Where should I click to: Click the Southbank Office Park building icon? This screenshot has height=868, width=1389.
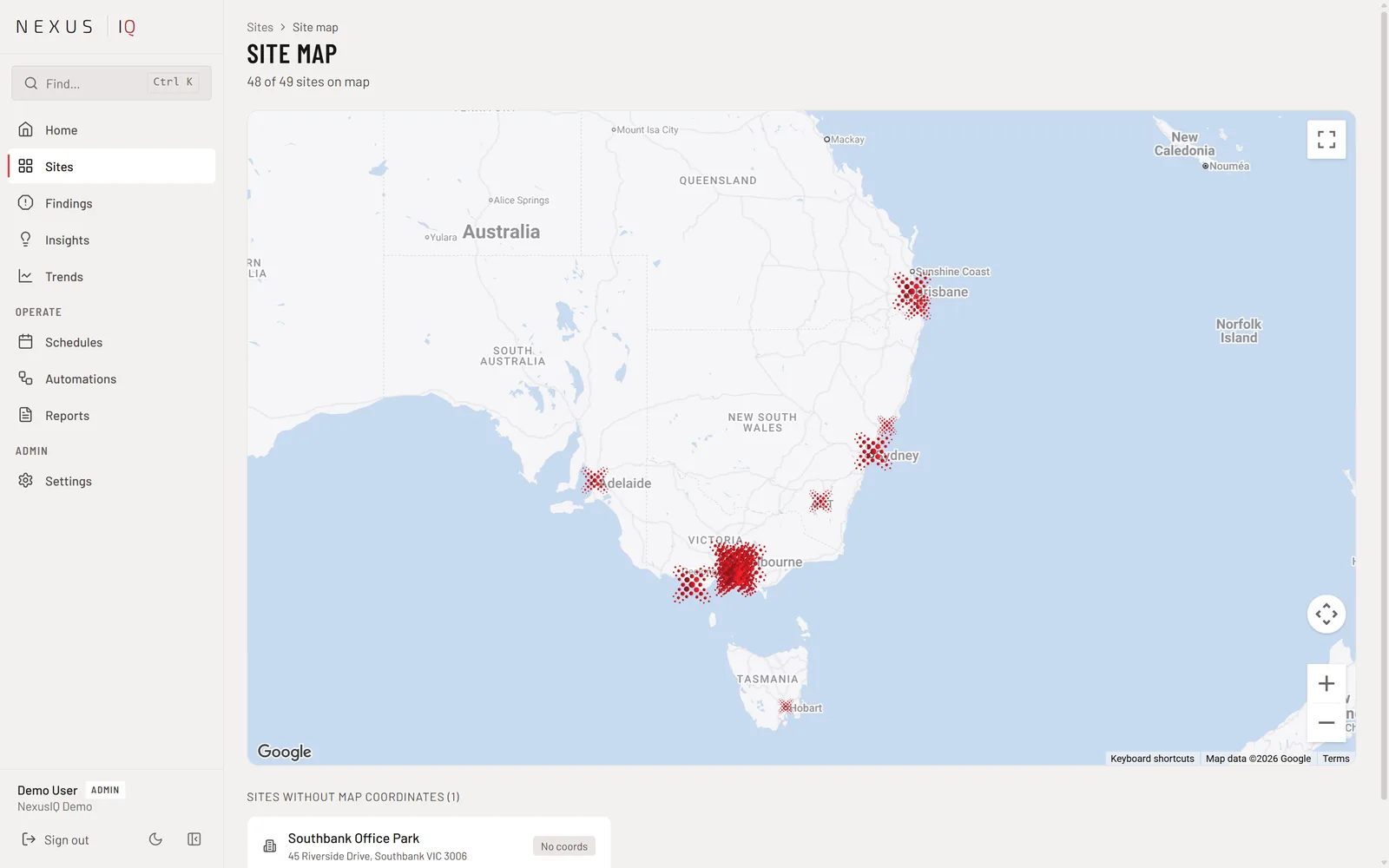tap(270, 846)
